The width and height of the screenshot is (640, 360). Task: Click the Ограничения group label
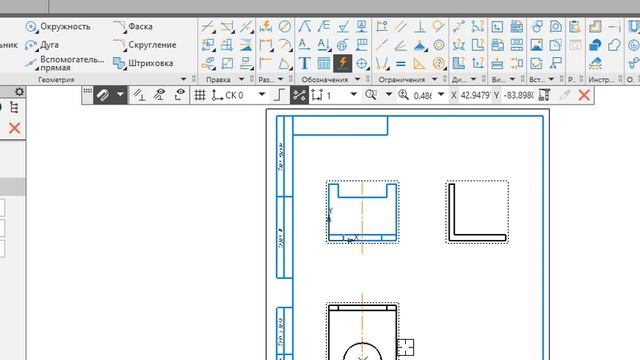(402, 80)
